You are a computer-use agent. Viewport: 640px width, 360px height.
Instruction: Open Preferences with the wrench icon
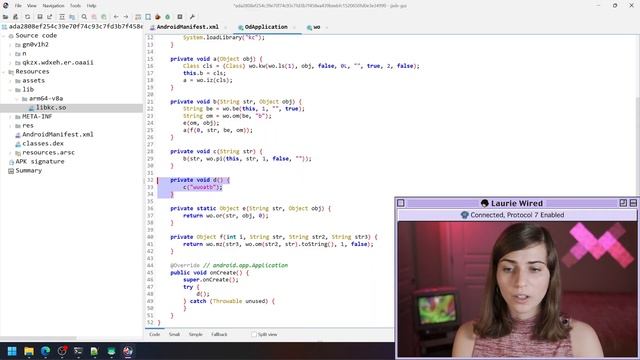pyautogui.click(x=192, y=17)
